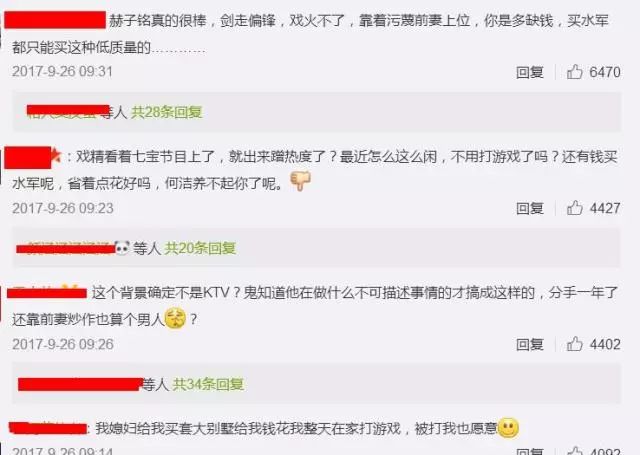This screenshot has height=455, width=640.
Task: Expand 共20条回复 reply thread
Action: coord(200,248)
